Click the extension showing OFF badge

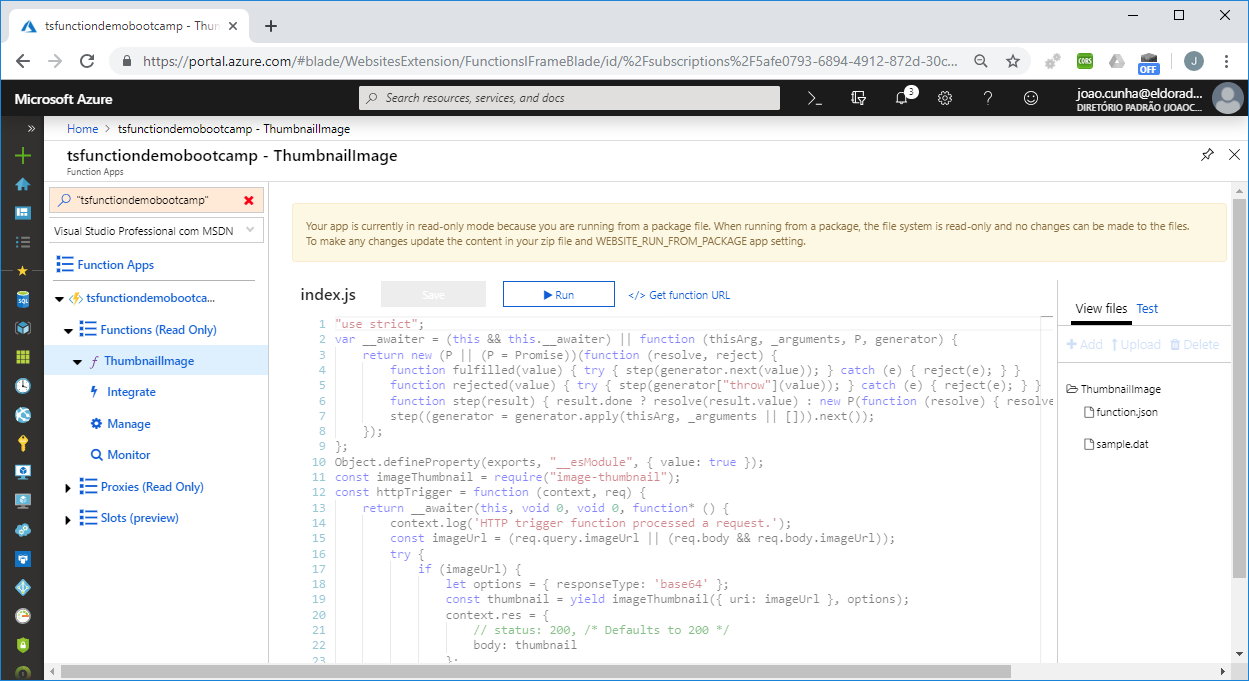tap(1148, 63)
